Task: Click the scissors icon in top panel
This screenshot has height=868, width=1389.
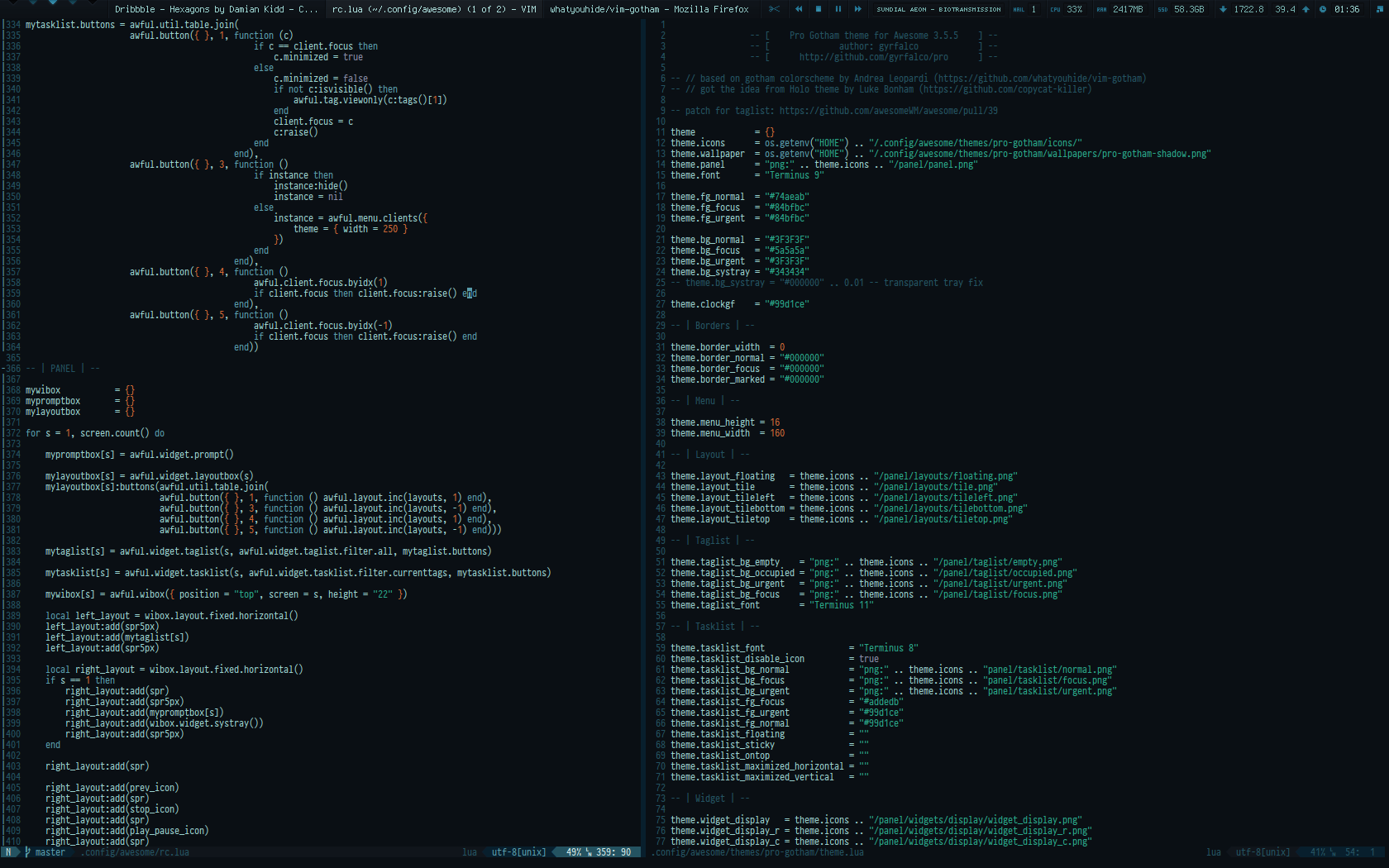Action: click(774, 9)
